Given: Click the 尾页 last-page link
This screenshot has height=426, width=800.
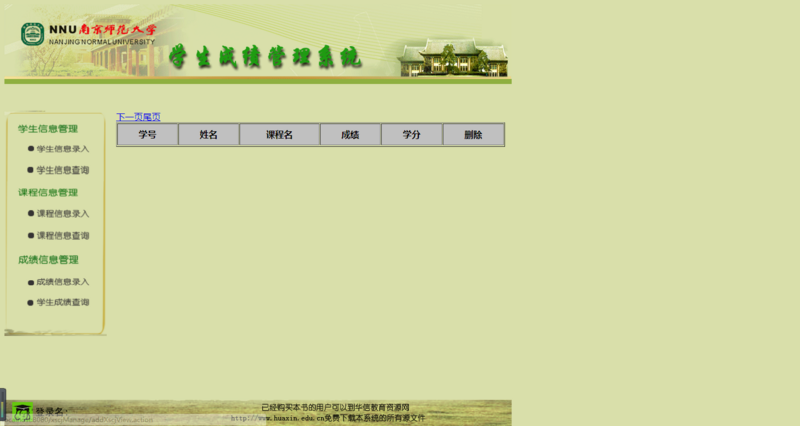Looking at the screenshot, I should point(152,117).
